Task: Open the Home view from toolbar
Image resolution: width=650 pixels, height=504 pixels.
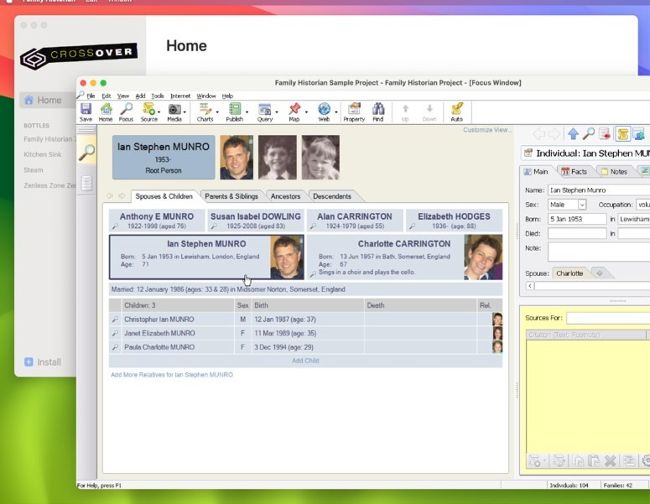Action: pos(105,111)
